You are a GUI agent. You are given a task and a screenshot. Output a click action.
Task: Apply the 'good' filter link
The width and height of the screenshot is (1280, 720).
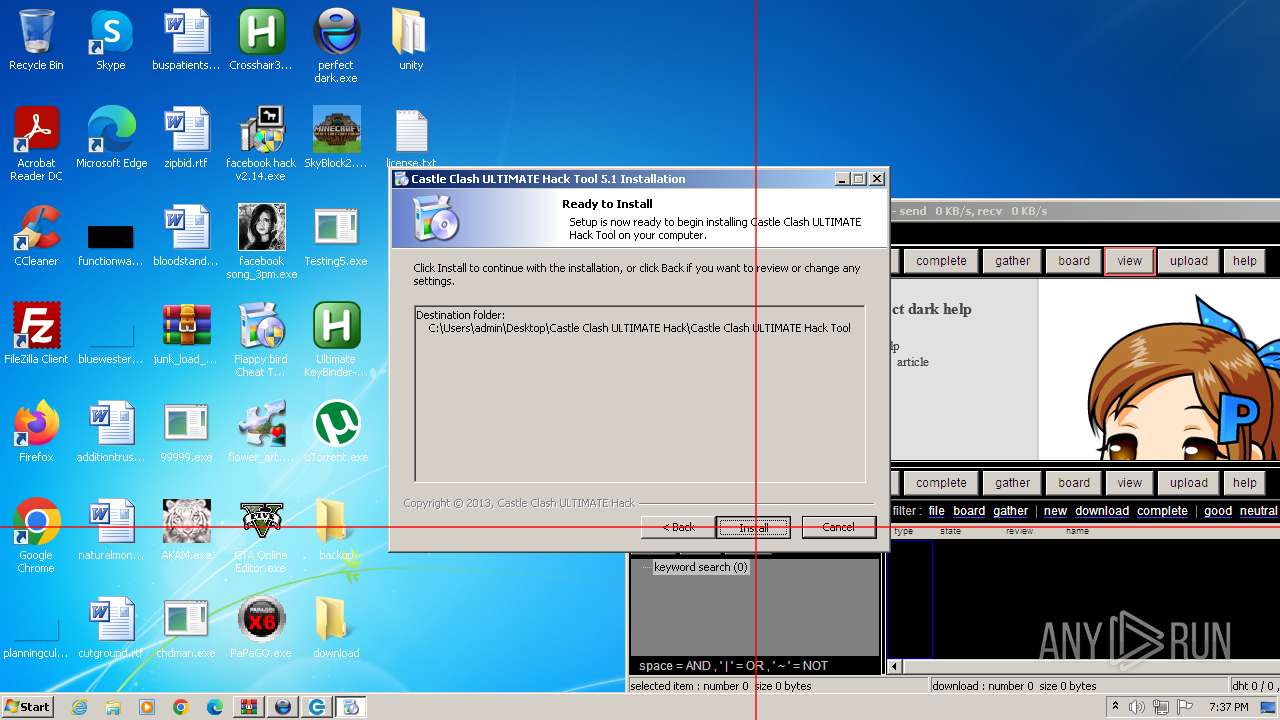tap(1218, 511)
